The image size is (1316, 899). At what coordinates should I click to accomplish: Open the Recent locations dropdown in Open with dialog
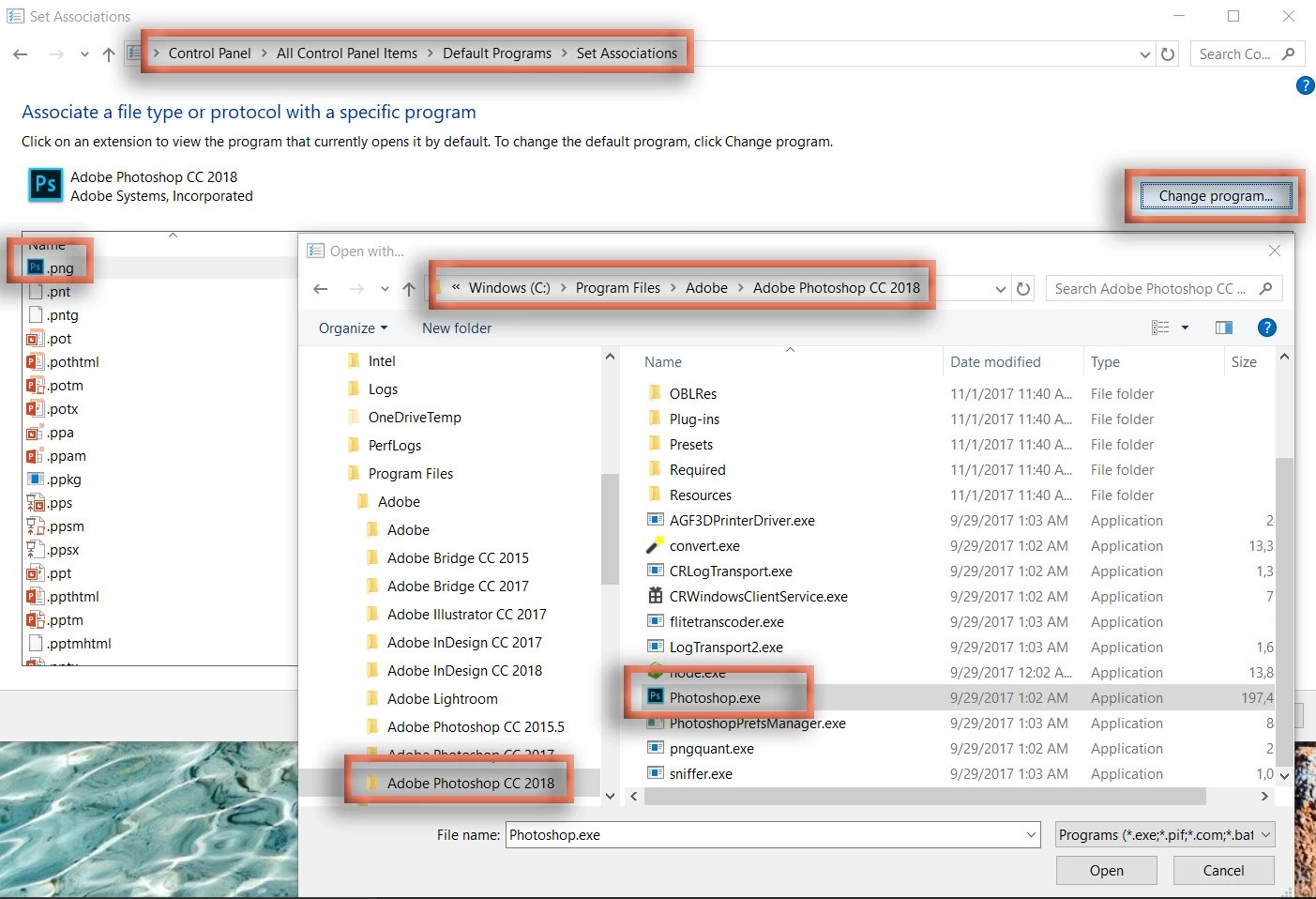pos(385,289)
